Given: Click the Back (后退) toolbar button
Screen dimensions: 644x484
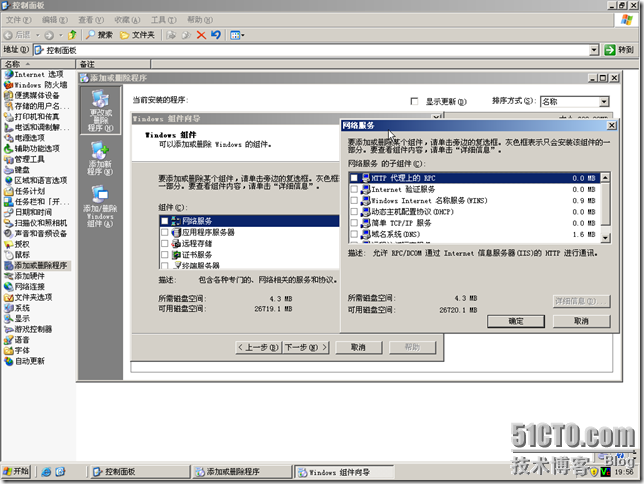Looking at the screenshot, I should 18,35.
